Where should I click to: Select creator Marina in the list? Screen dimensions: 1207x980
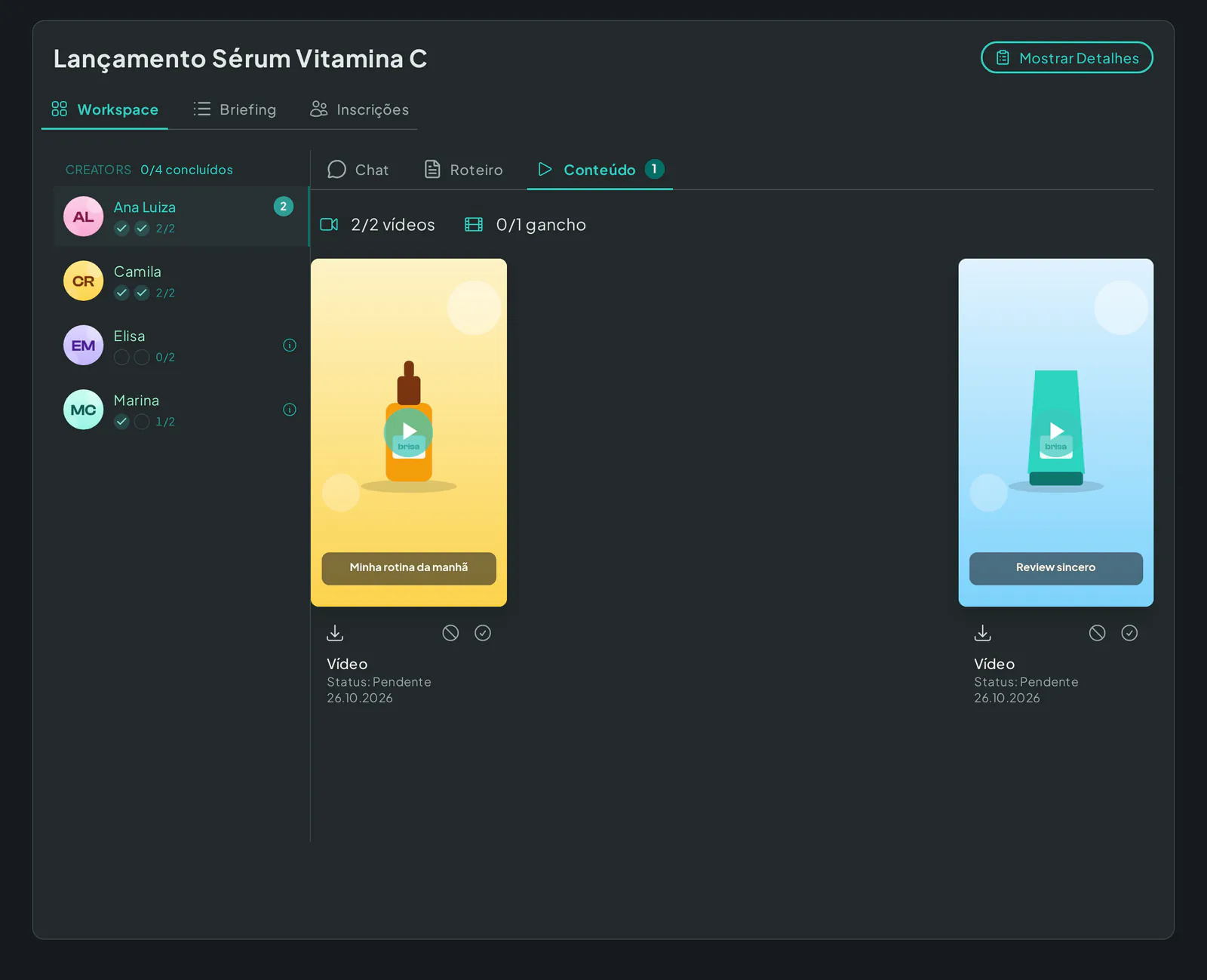182,410
